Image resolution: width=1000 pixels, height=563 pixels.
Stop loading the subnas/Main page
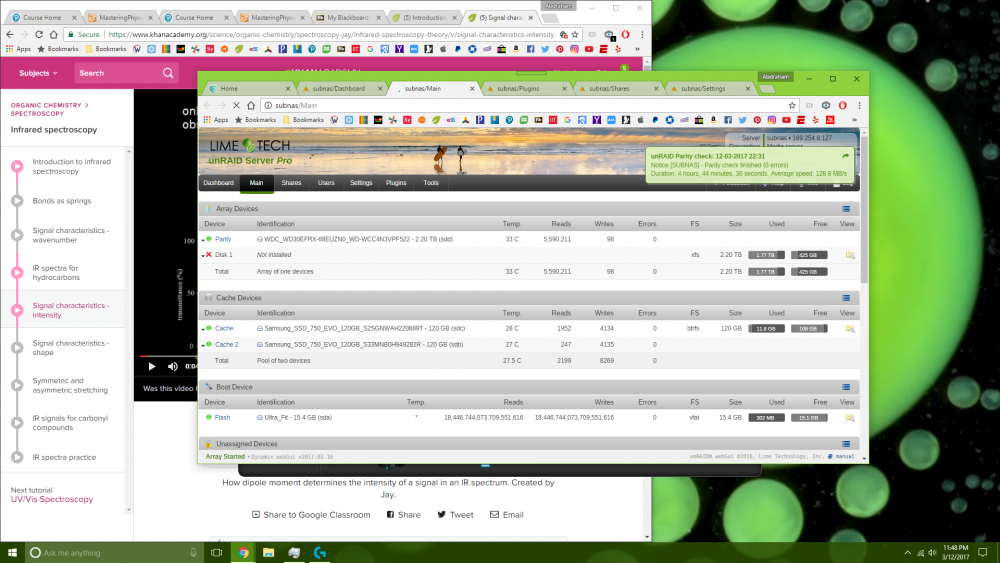point(236,105)
